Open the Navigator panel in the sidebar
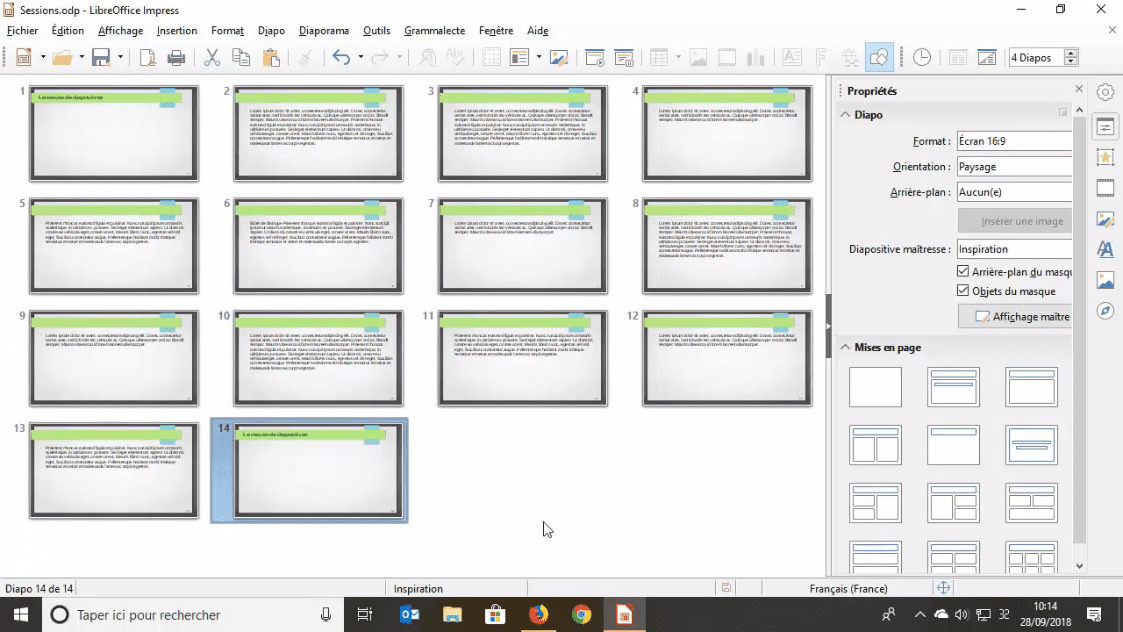Screen dimensions: 1123x632 coord(1105,310)
